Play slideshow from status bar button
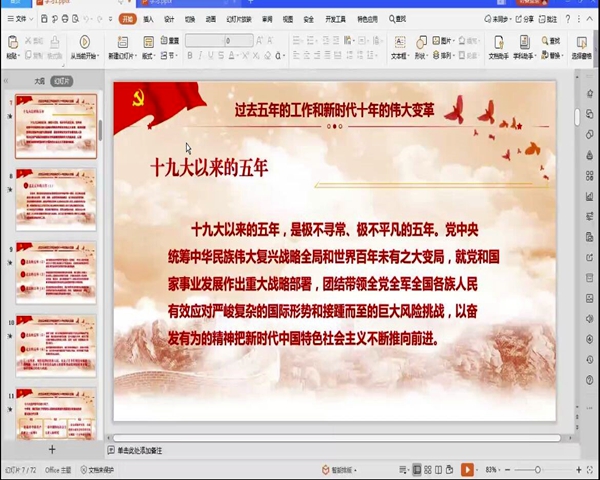The image size is (600, 480). click(x=467, y=469)
